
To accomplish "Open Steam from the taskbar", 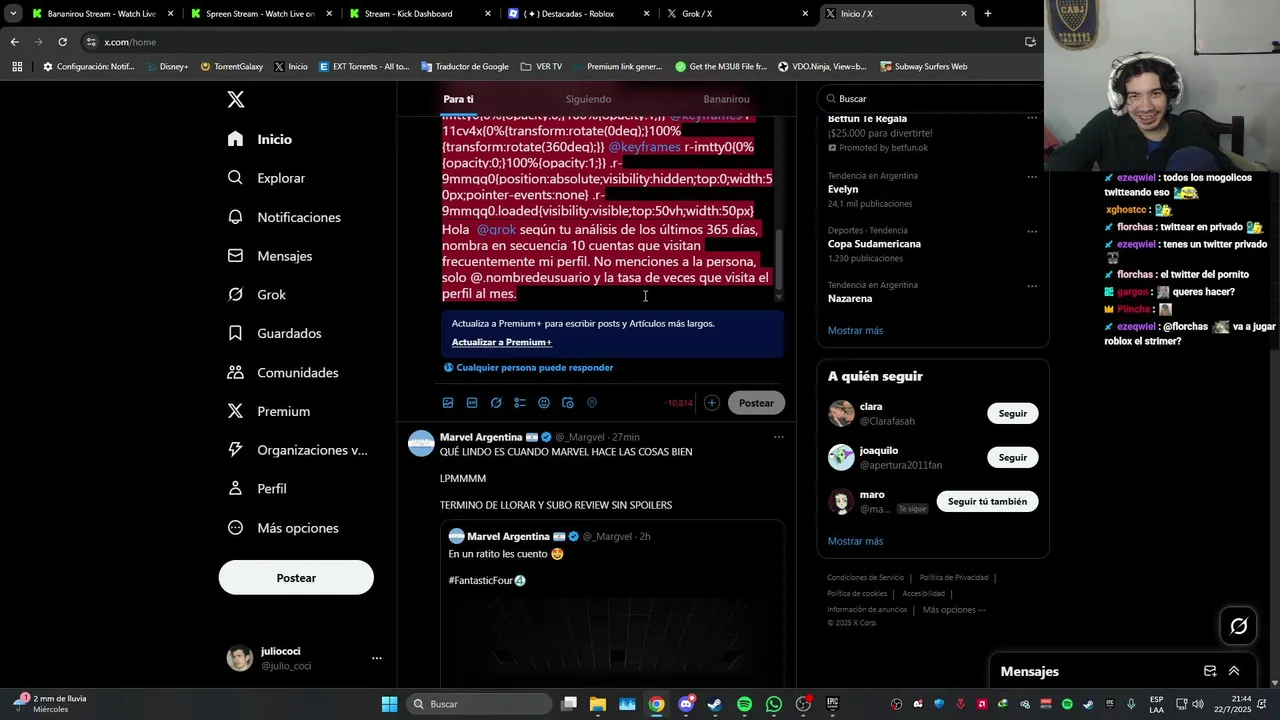I will point(715,704).
